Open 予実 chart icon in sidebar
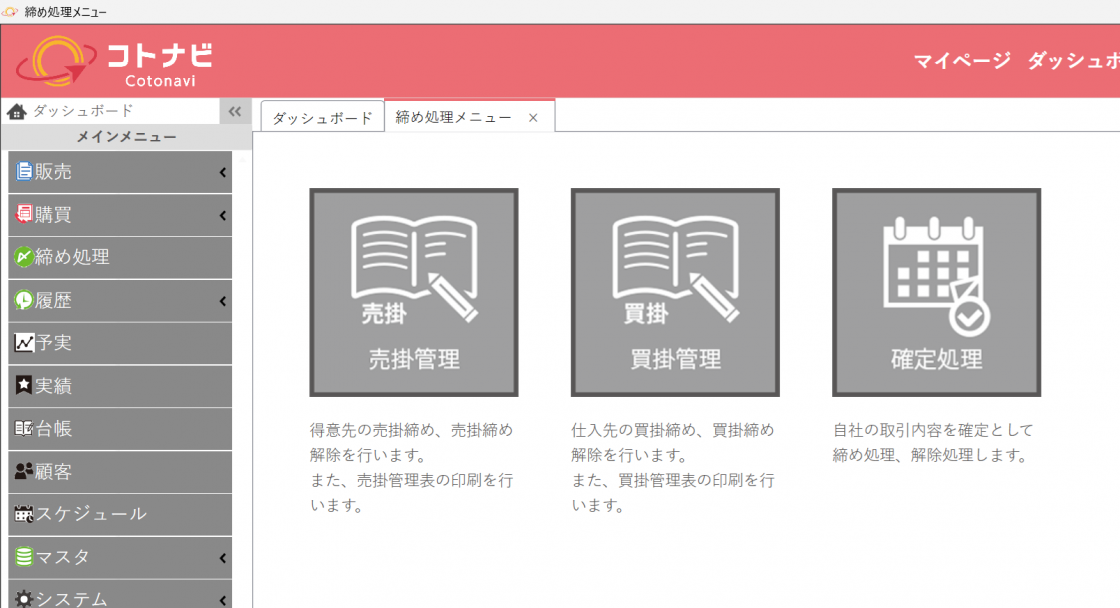The height and width of the screenshot is (608, 1120). (24, 344)
